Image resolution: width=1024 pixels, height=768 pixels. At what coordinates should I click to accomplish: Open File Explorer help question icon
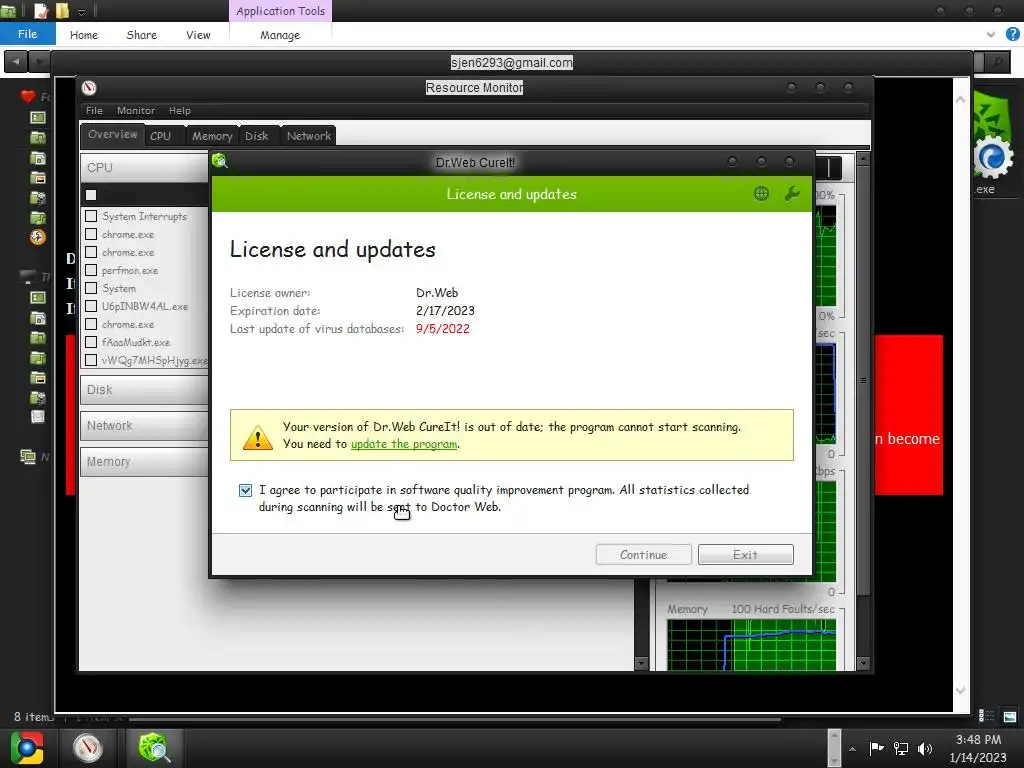1012,34
